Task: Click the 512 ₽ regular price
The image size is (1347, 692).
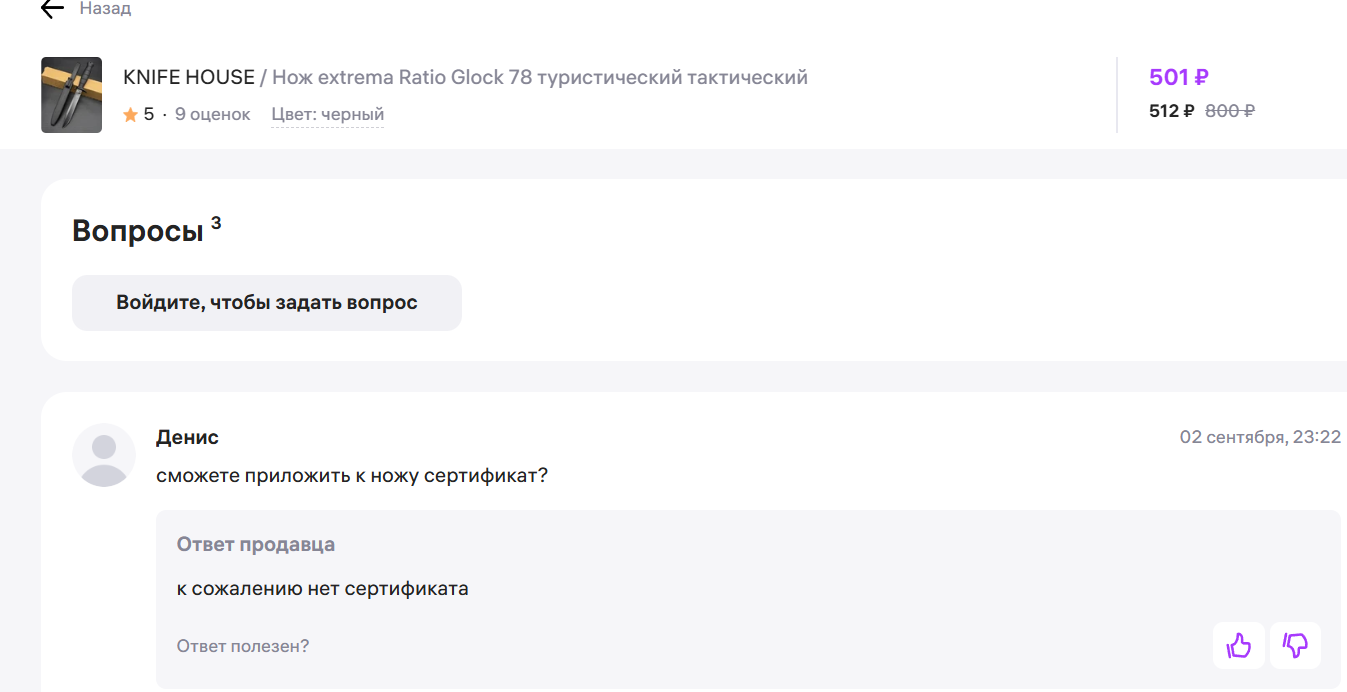Action: 1171,111
